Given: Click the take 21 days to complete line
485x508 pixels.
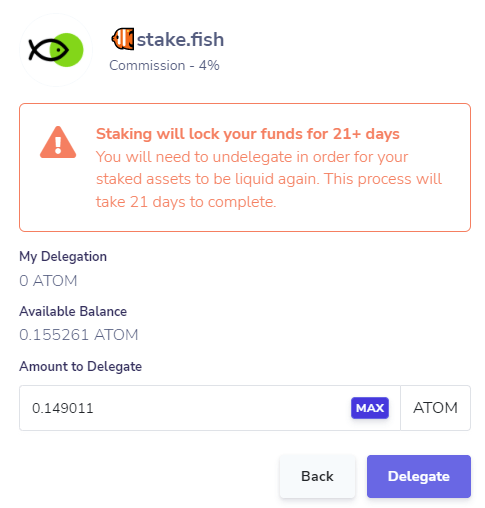Looking at the screenshot, I should tap(186, 202).
